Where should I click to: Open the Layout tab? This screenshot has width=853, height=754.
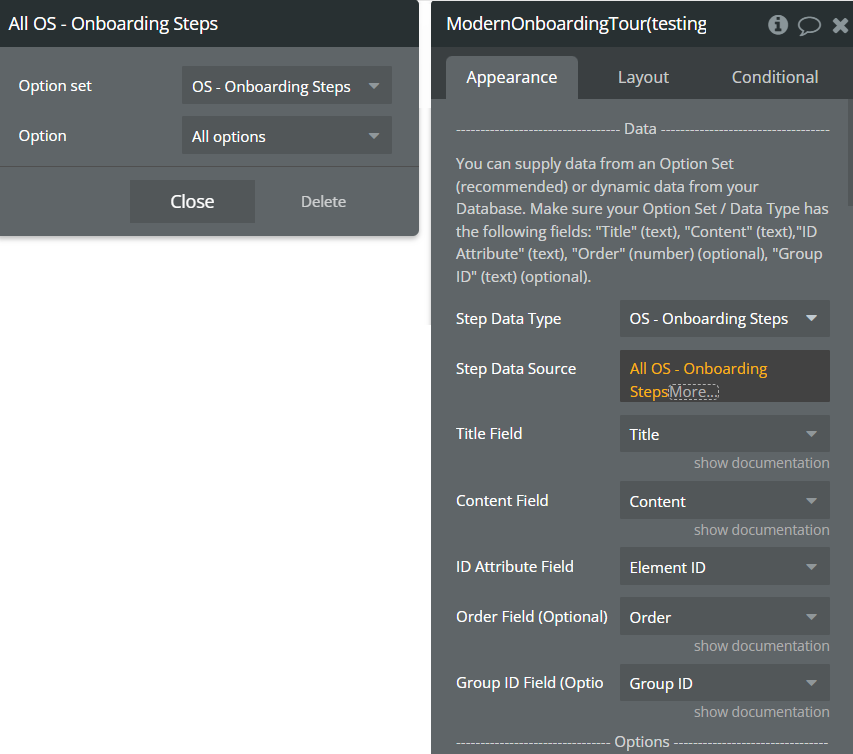(x=643, y=77)
